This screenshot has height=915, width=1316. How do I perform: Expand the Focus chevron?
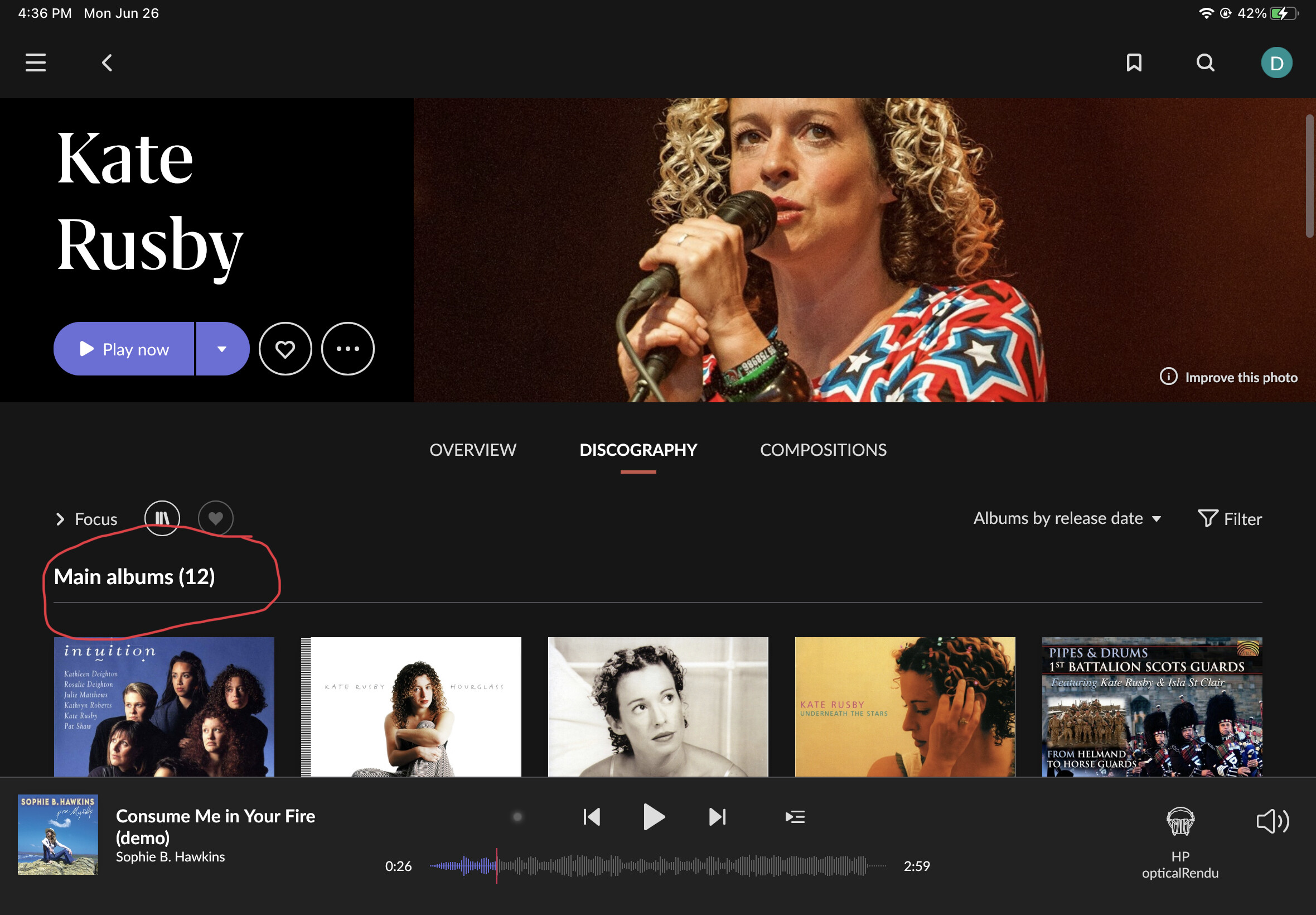(60, 519)
